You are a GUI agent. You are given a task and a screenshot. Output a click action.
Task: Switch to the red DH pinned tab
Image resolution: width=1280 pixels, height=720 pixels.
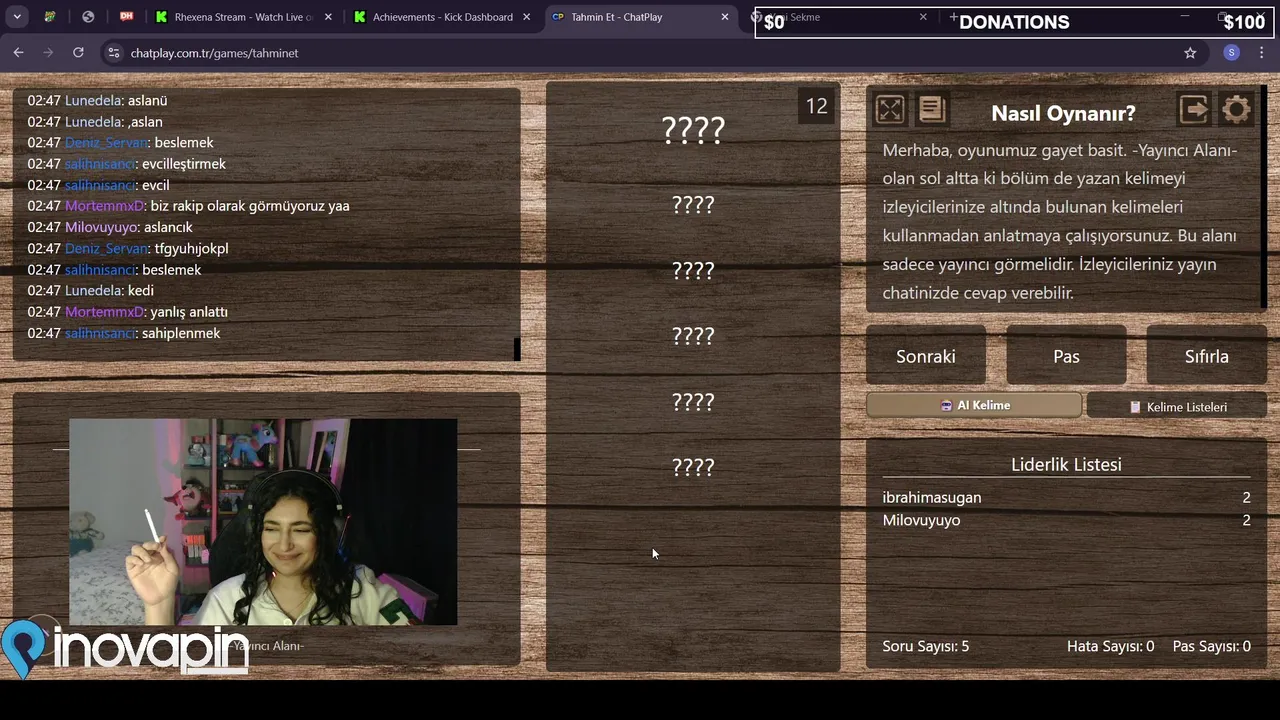click(x=126, y=17)
